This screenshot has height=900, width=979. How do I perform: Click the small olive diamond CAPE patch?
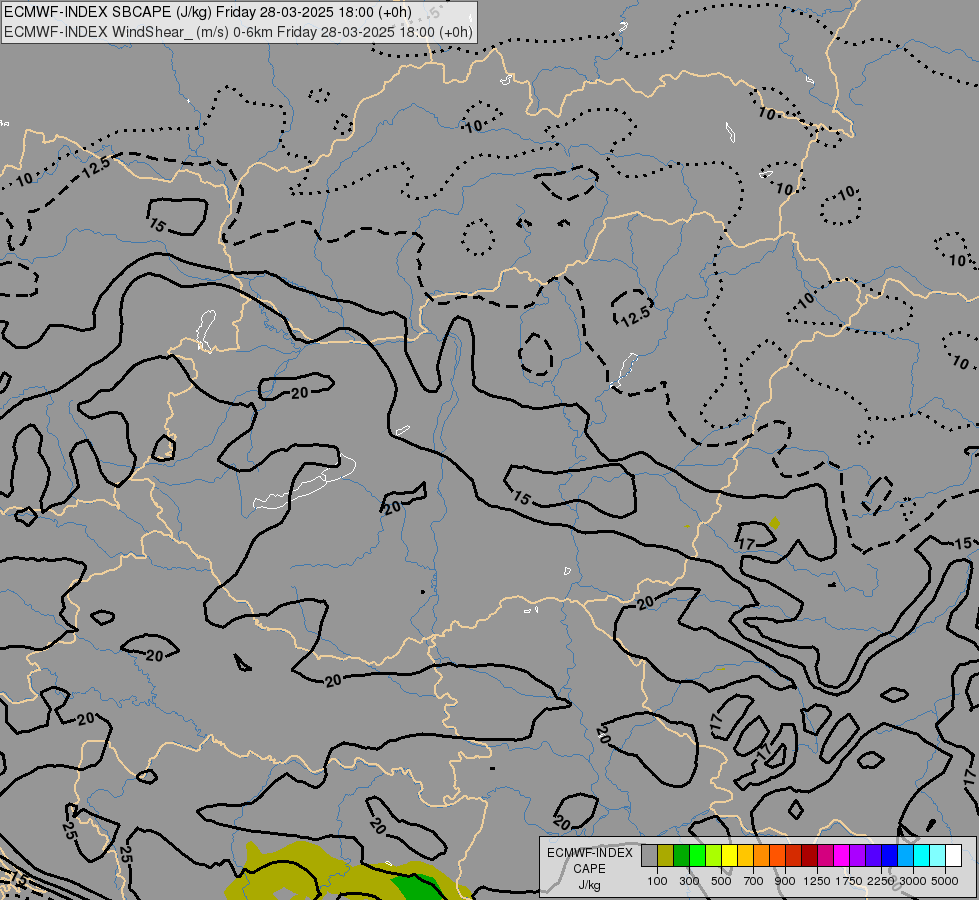tap(775, 523)
